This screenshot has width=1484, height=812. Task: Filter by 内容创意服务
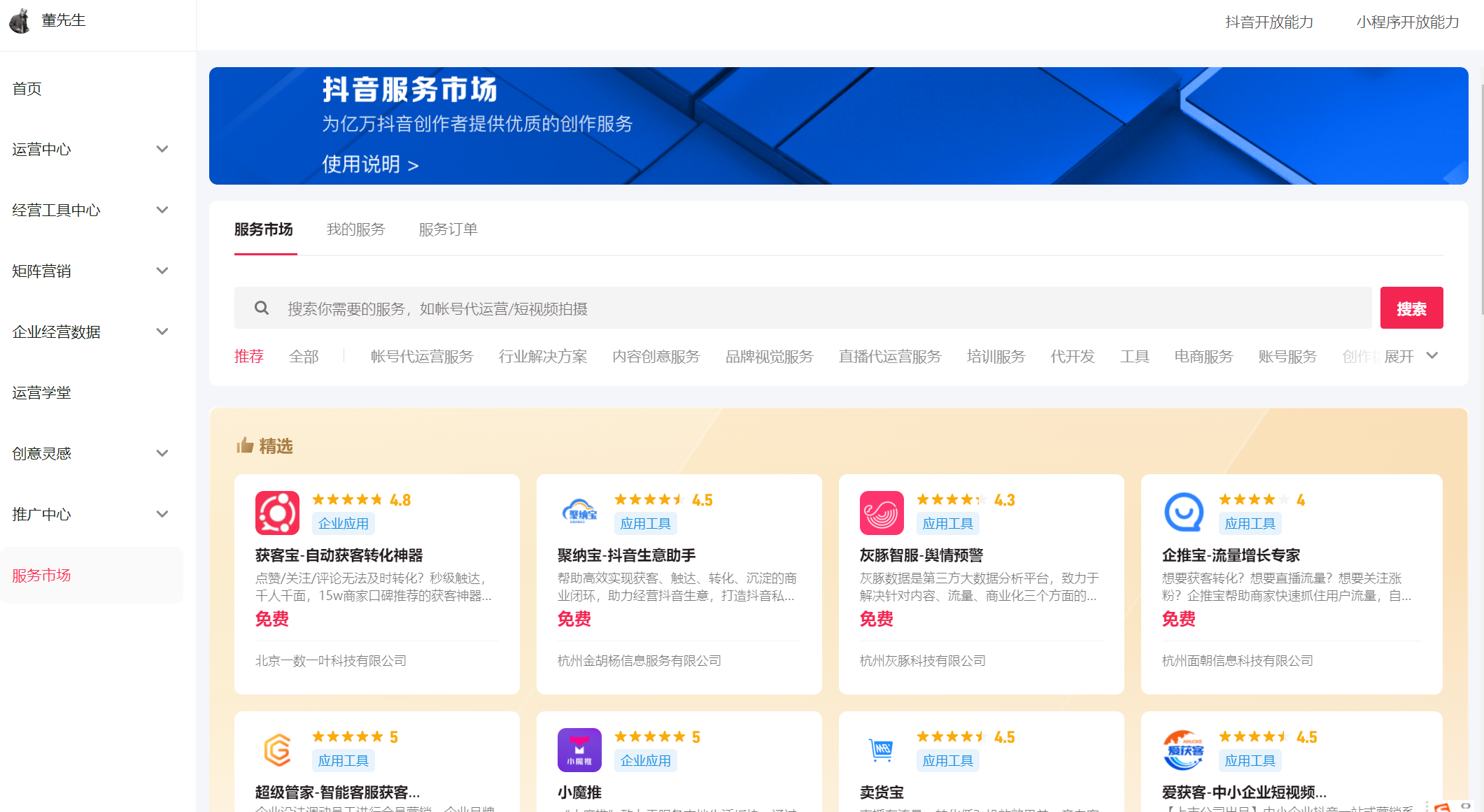click(656, 356)
